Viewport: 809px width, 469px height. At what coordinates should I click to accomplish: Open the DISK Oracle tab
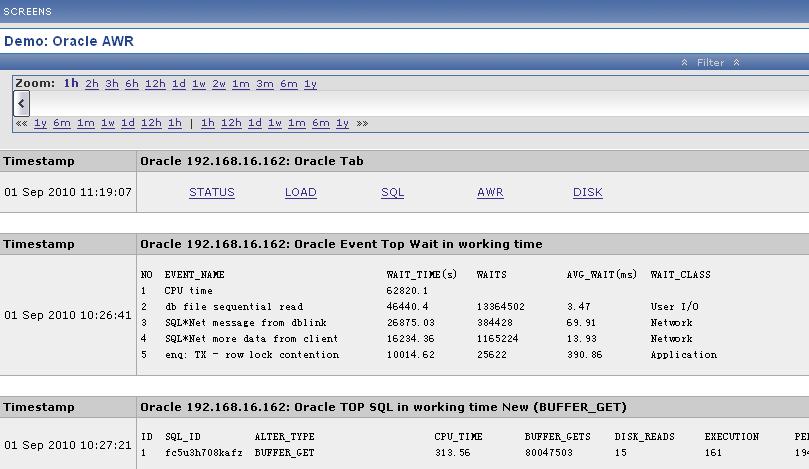[x=588, y=192]
